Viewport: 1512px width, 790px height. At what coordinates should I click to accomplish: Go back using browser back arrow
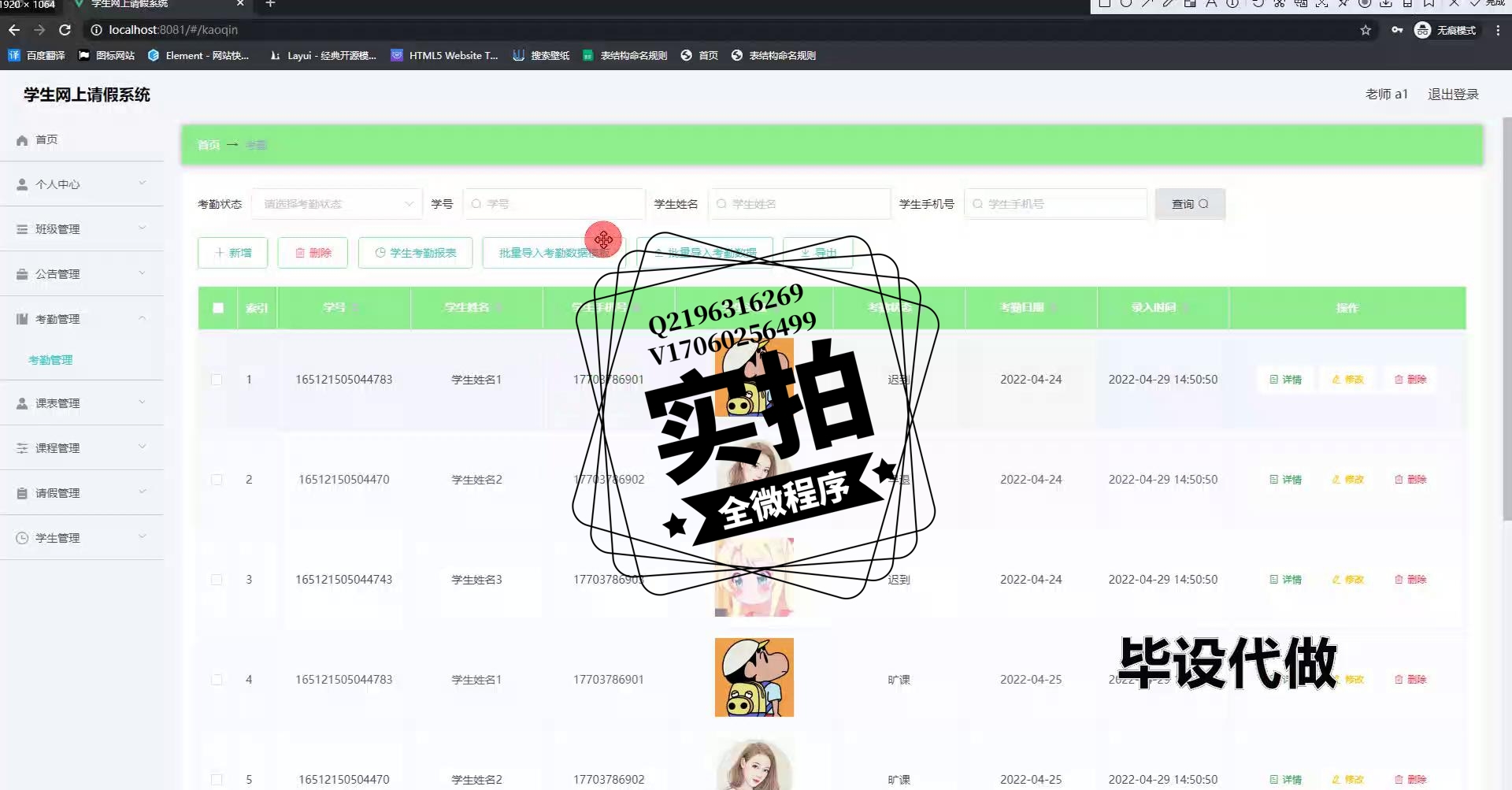14,30
